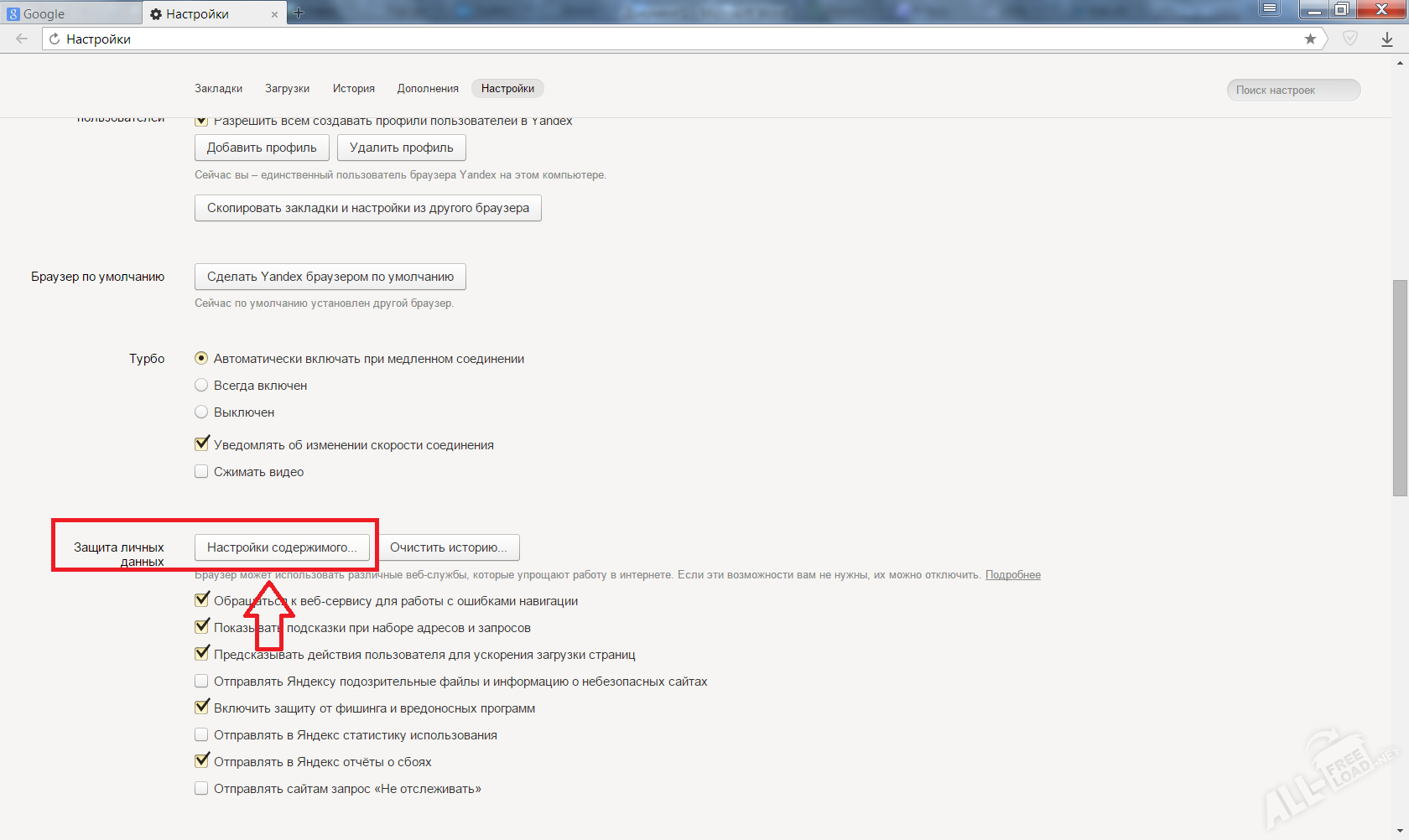Bookmark the page with the star icon
This screenshot has height=840, width=1409.
click(1310, 39)
